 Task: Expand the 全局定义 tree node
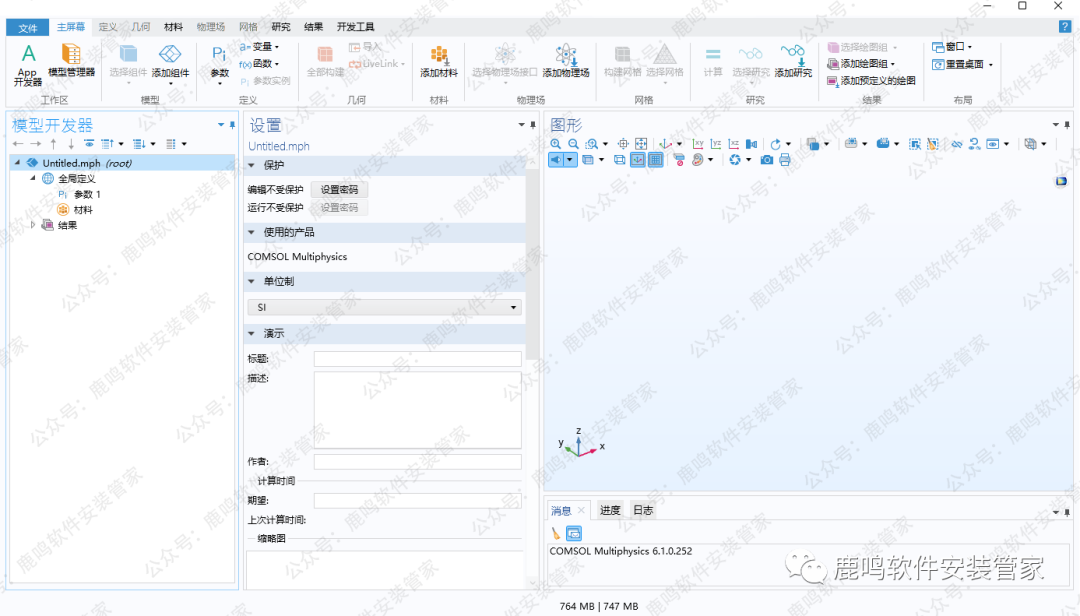pyautogui.click(x=34, y=179)
